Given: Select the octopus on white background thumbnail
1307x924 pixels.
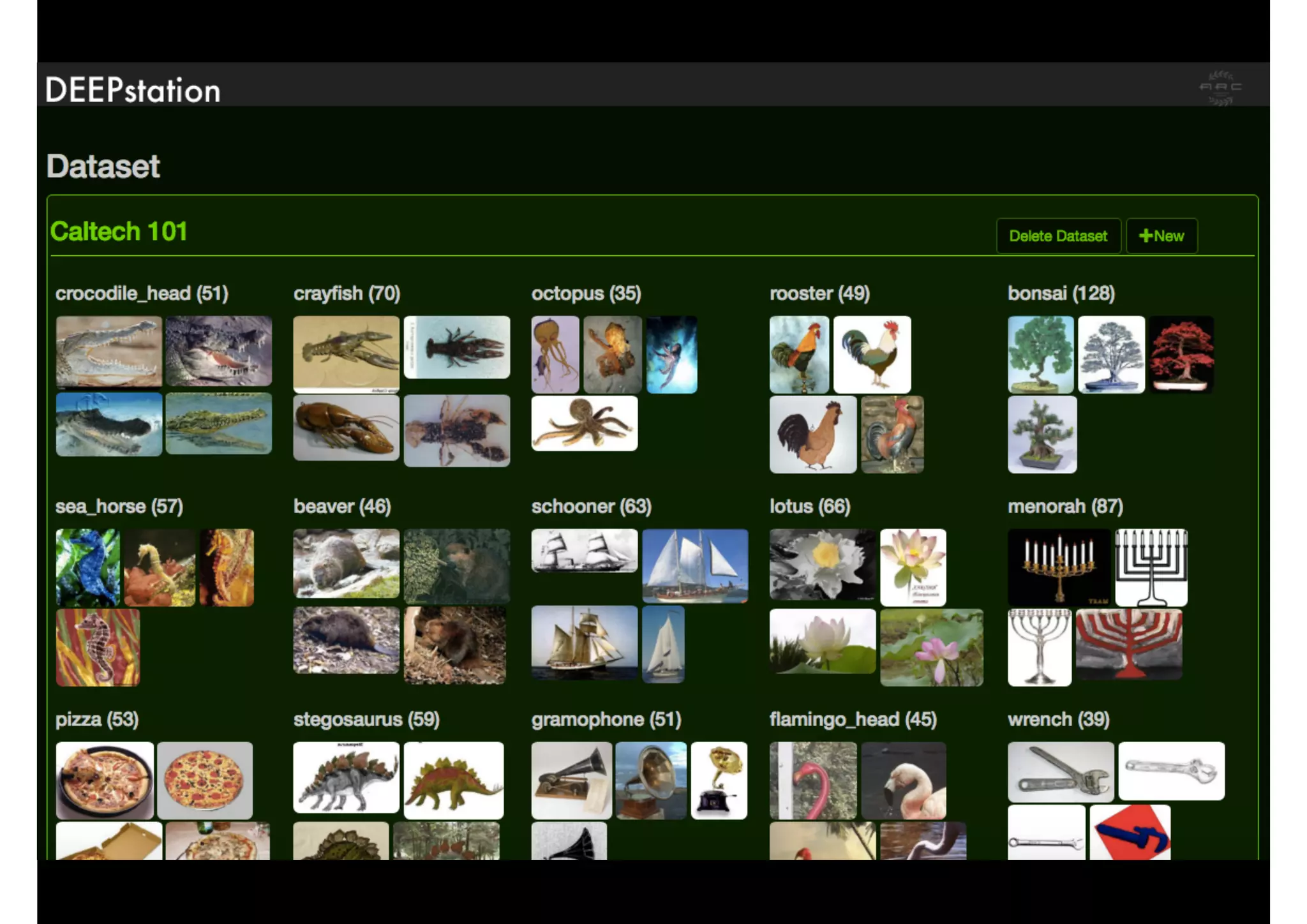Looking at the screenshot, I should tap(584, 423).
